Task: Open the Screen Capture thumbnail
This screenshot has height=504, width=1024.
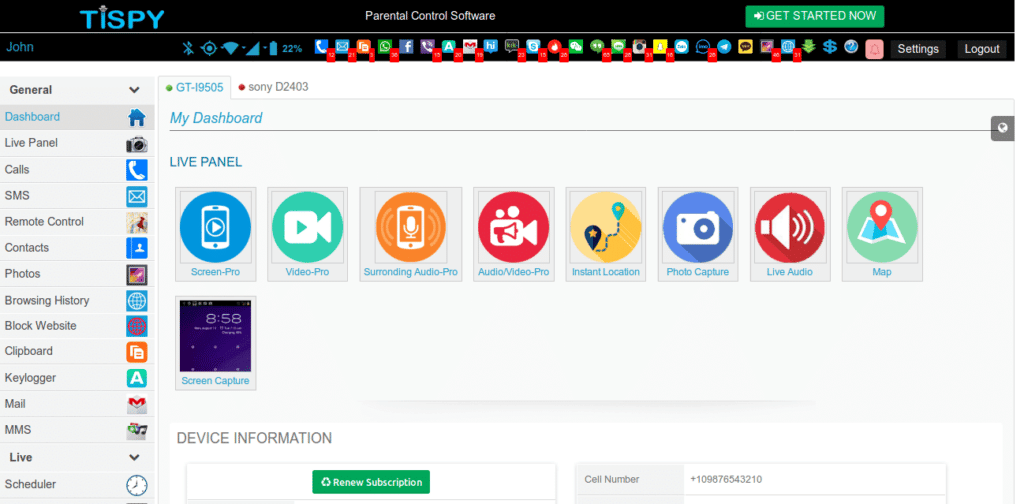Action: click(x=216, y=343)
